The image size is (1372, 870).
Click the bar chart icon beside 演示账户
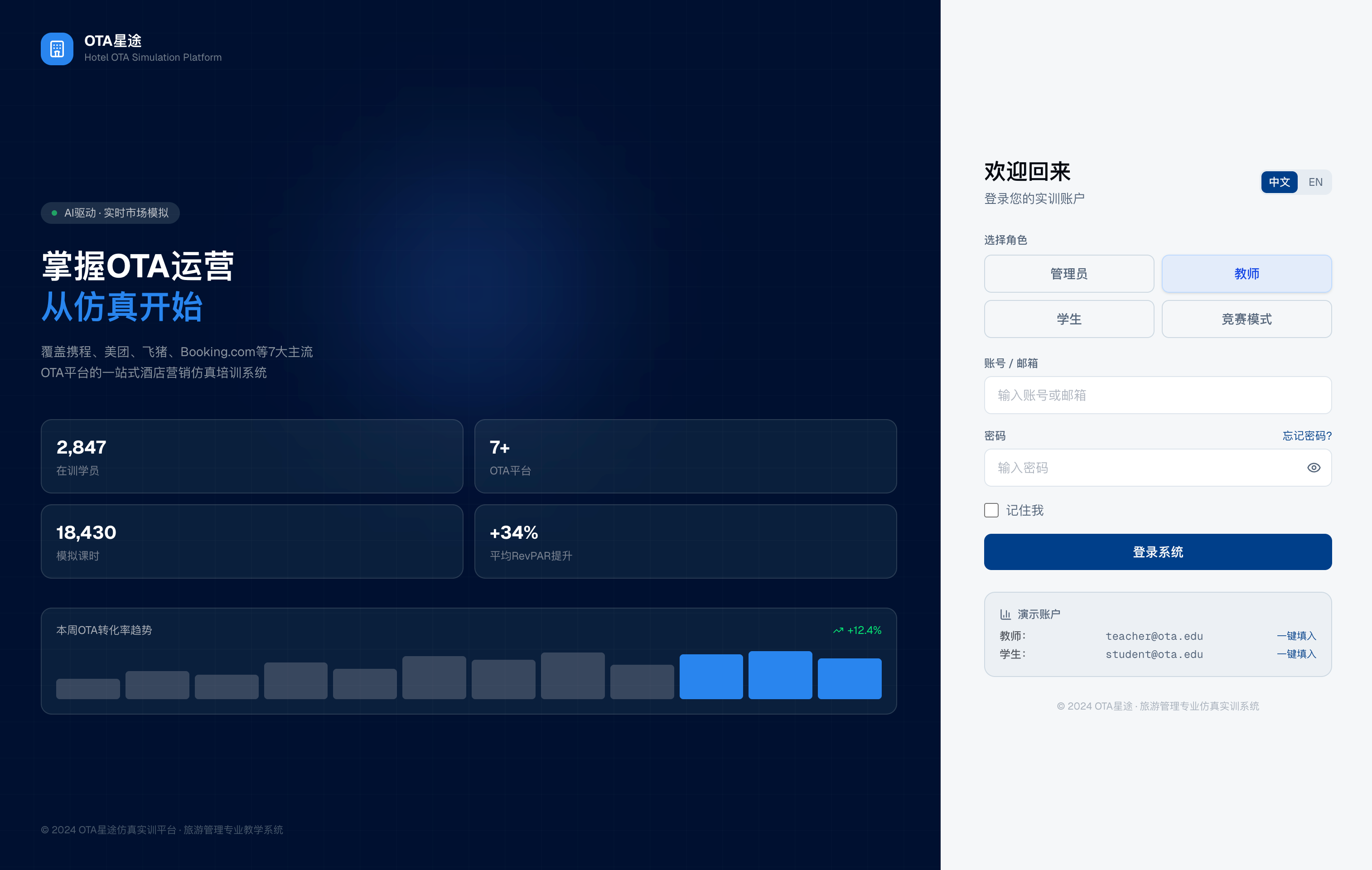pos(1005,614)
